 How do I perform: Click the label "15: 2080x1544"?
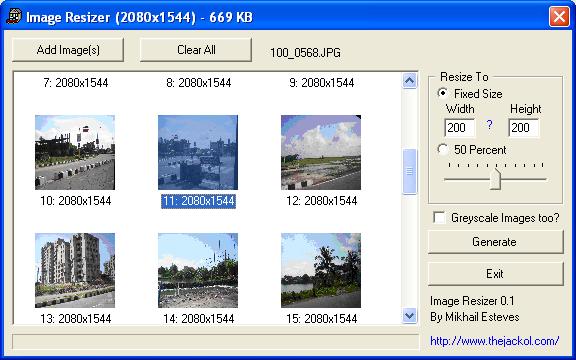[321, 318]
